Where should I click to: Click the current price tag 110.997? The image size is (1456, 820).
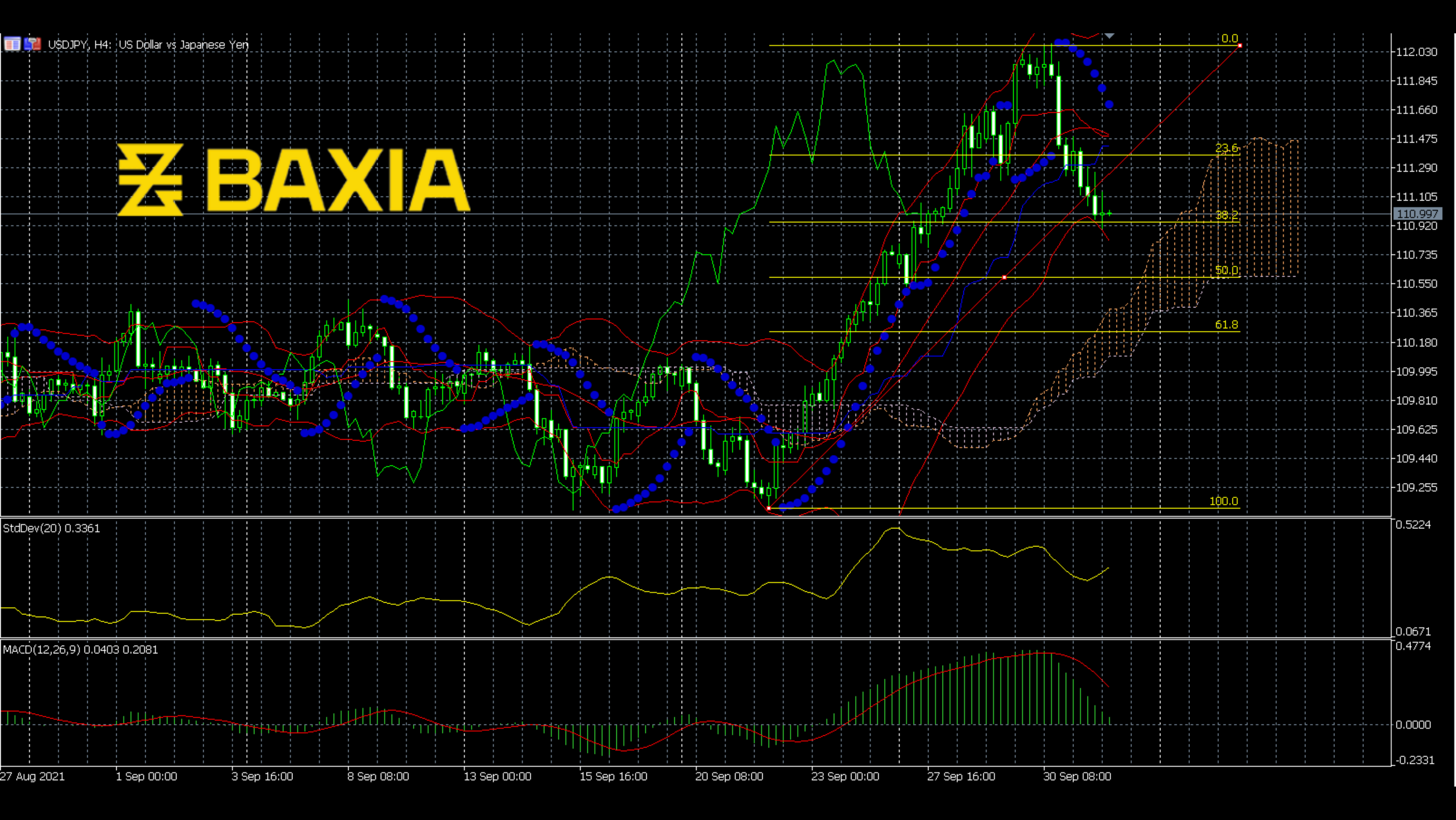click(1417, 214)
